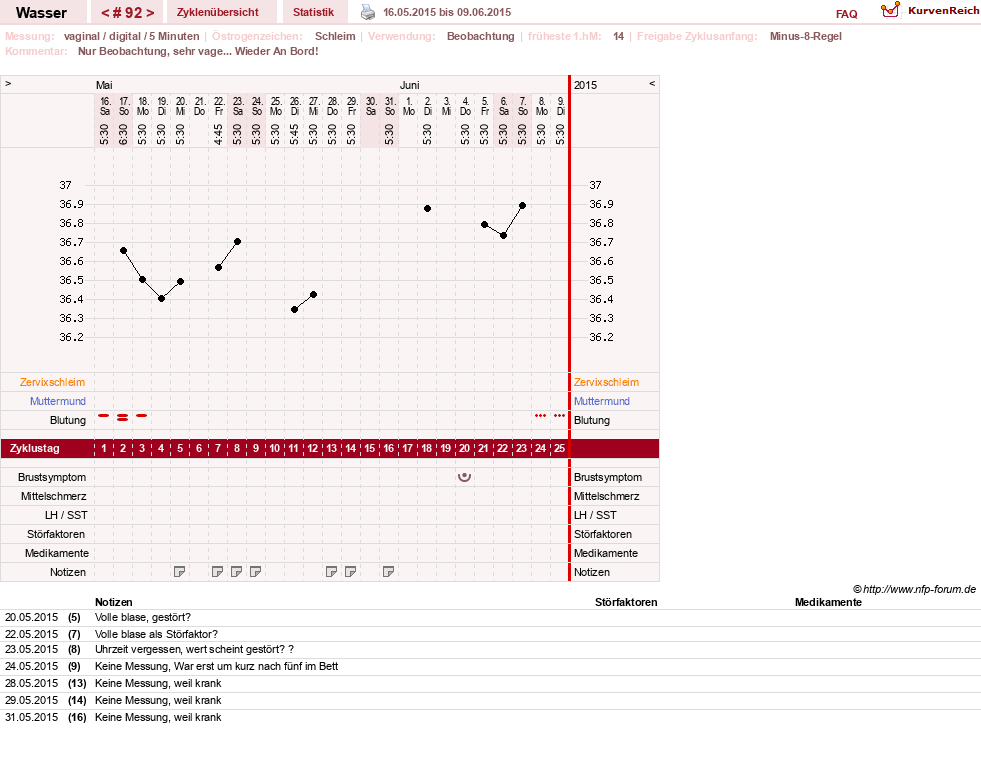This screenshot has width=981, height=761.
Task: Click the printer icon beside the date range
Action: tap(368, 12)
